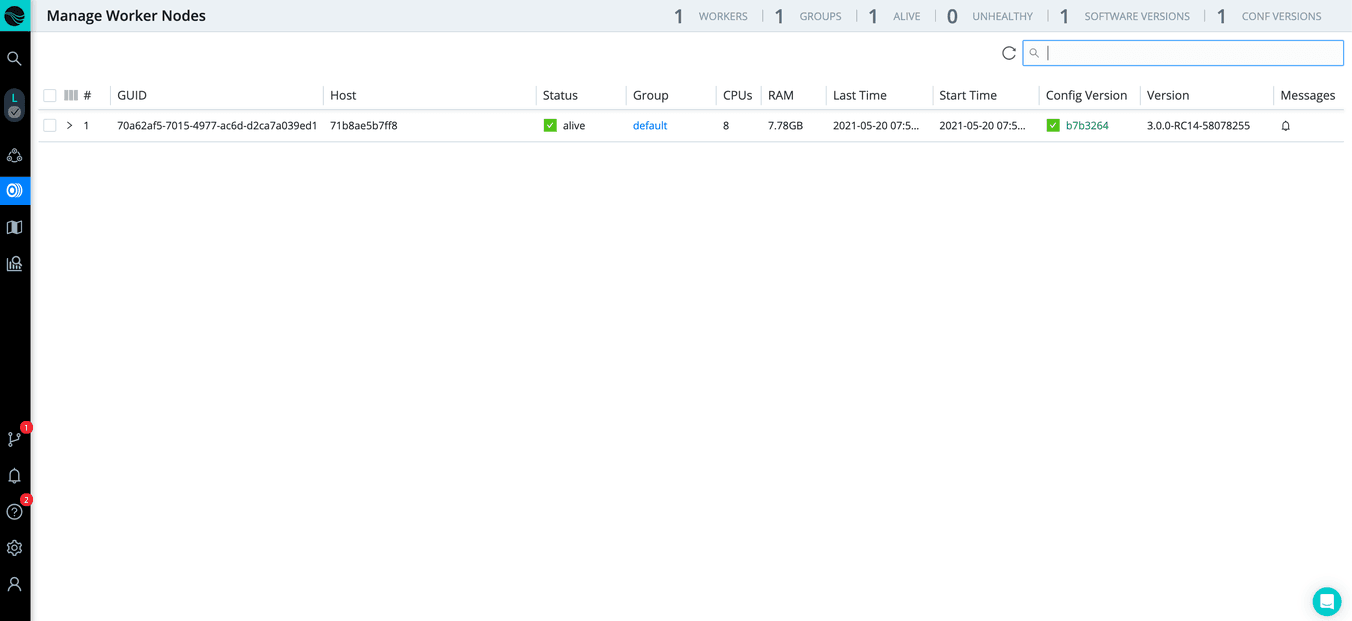Open the user profile icon in sidebar

tap(15, 584)
